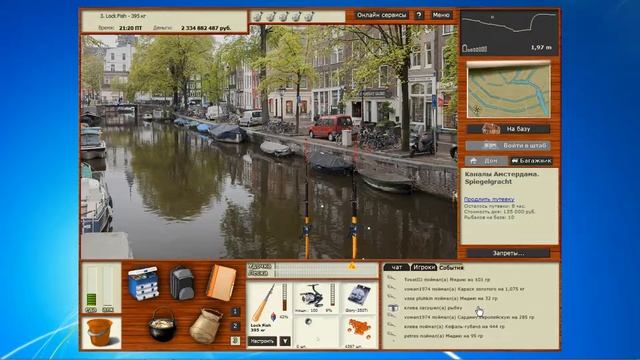Click the left fishing rod in water

307,204
